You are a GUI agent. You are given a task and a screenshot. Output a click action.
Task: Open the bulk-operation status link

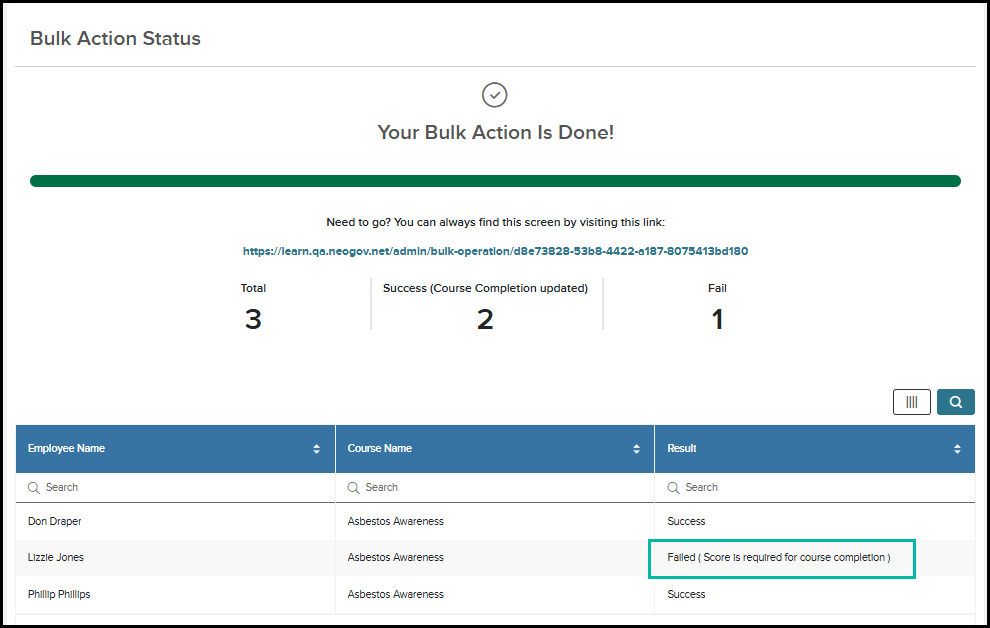pos(495,251)
